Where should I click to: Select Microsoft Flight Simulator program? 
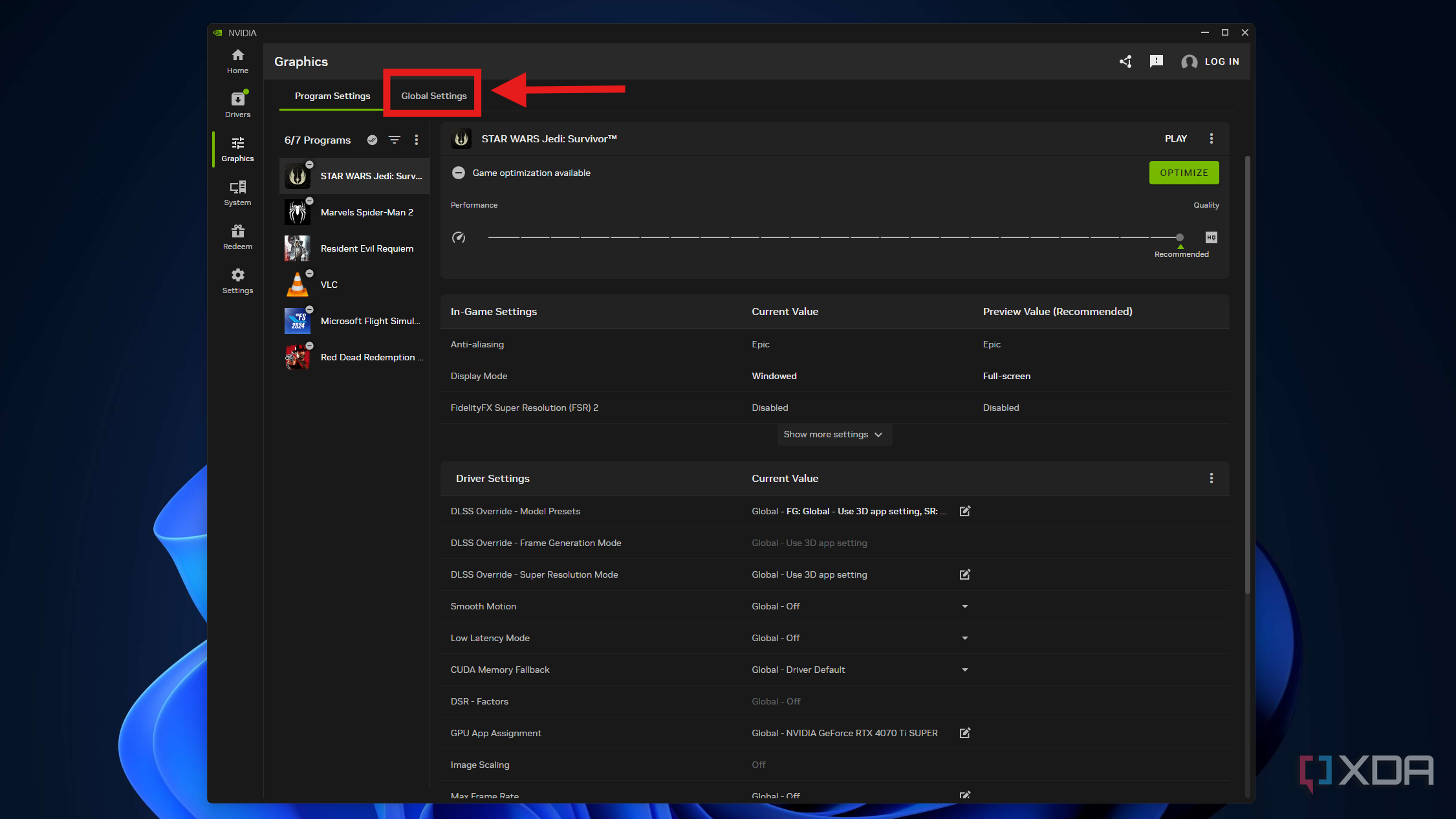point(354,321)
